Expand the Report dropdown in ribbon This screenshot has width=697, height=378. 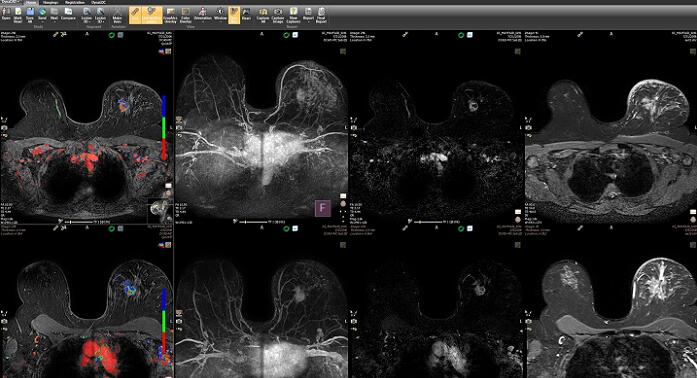[x=308, y=15]
